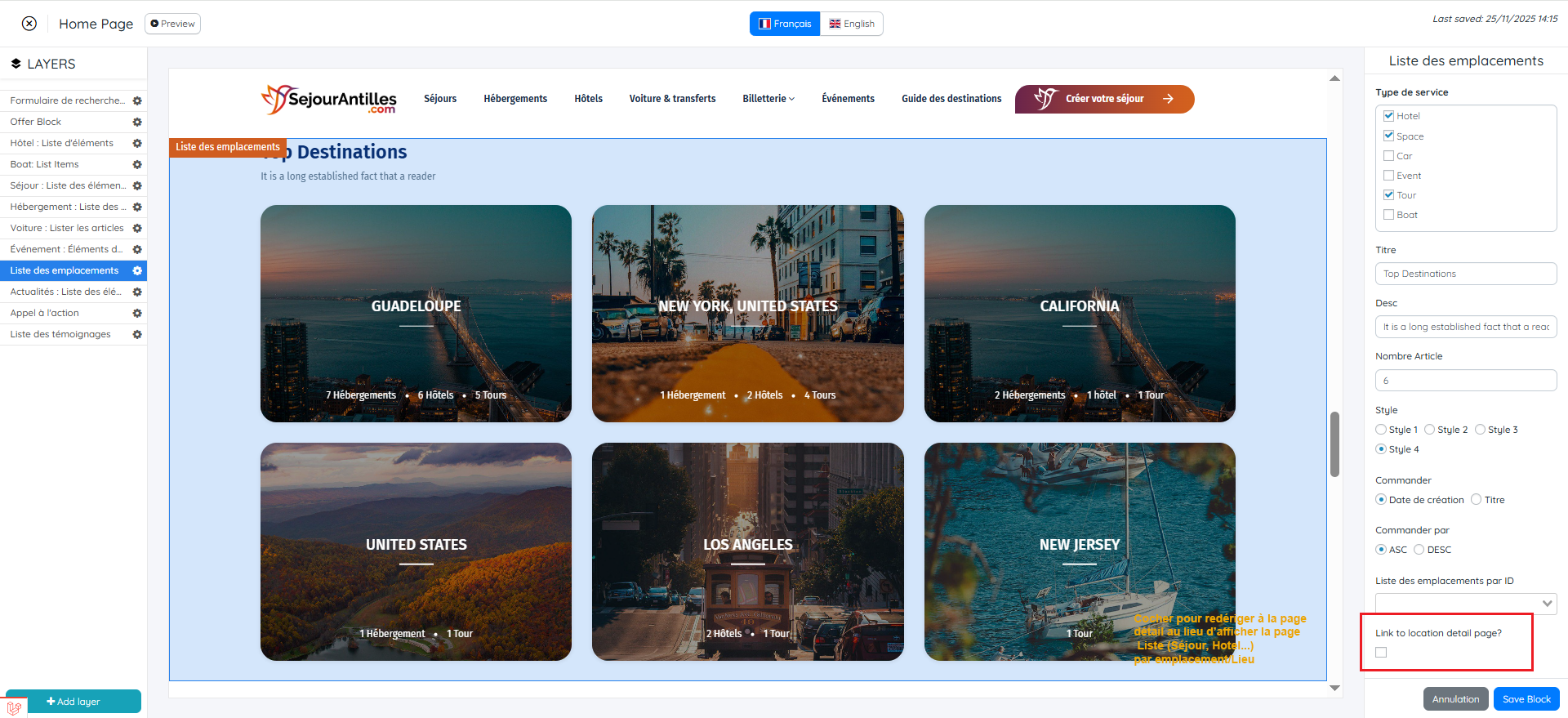Image resolution: width=1568 pixels, height=718 pixels.
Task: Open settings gear for Boat: List Items
Action: (x=137, y=164)
